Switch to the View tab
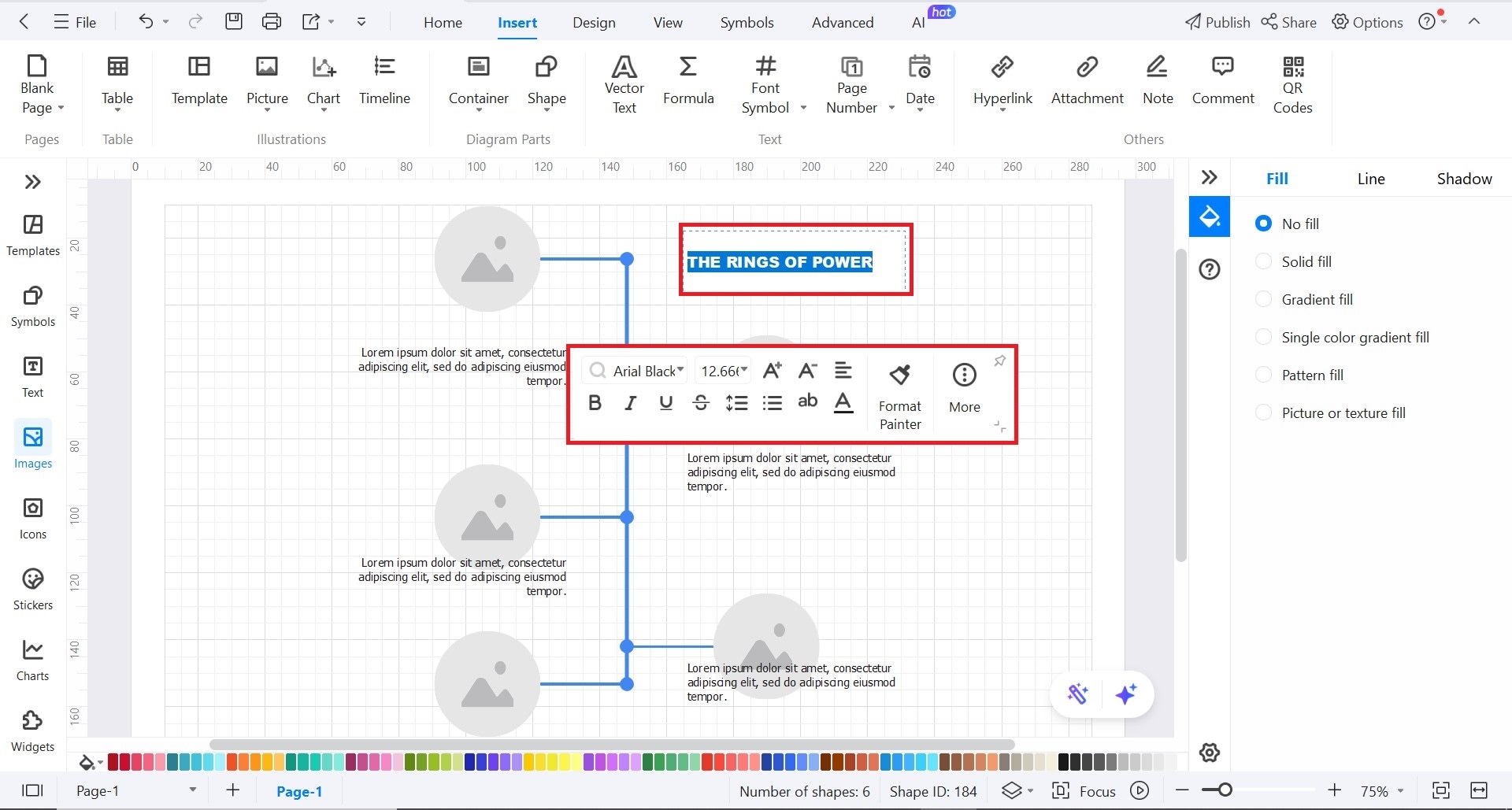 point(668,23)
